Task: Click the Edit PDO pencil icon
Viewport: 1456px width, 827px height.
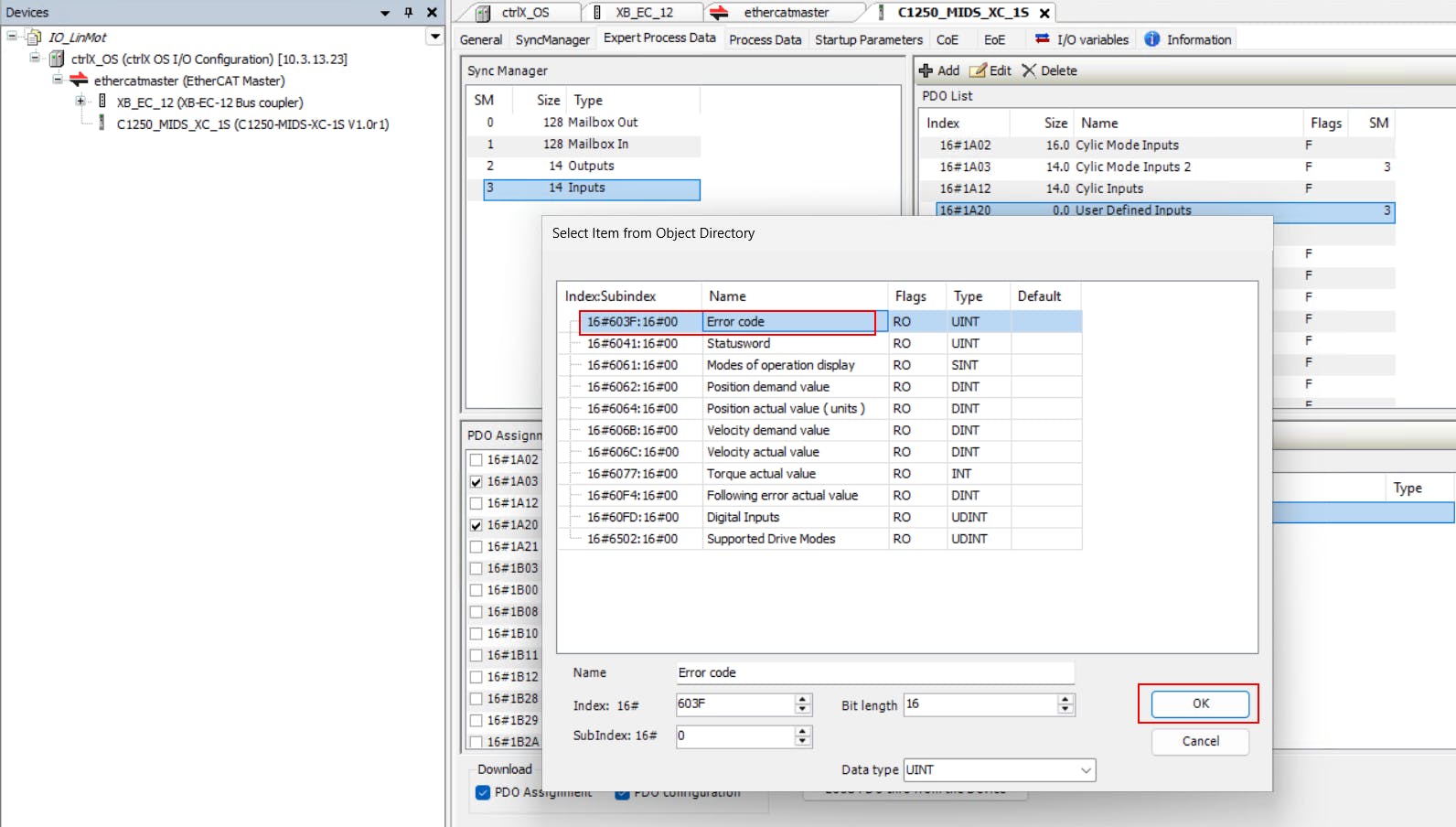Action: [978, 70]
